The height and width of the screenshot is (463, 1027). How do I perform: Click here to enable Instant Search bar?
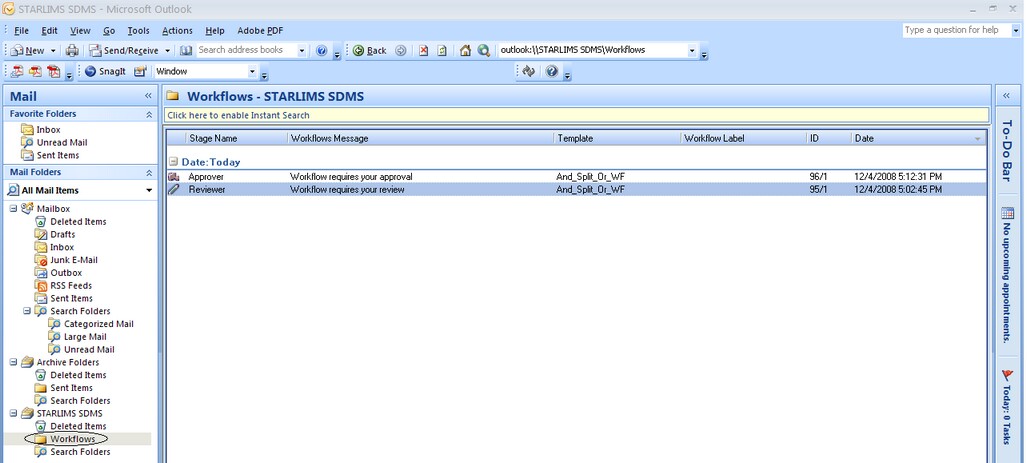[x=576, y=115]
